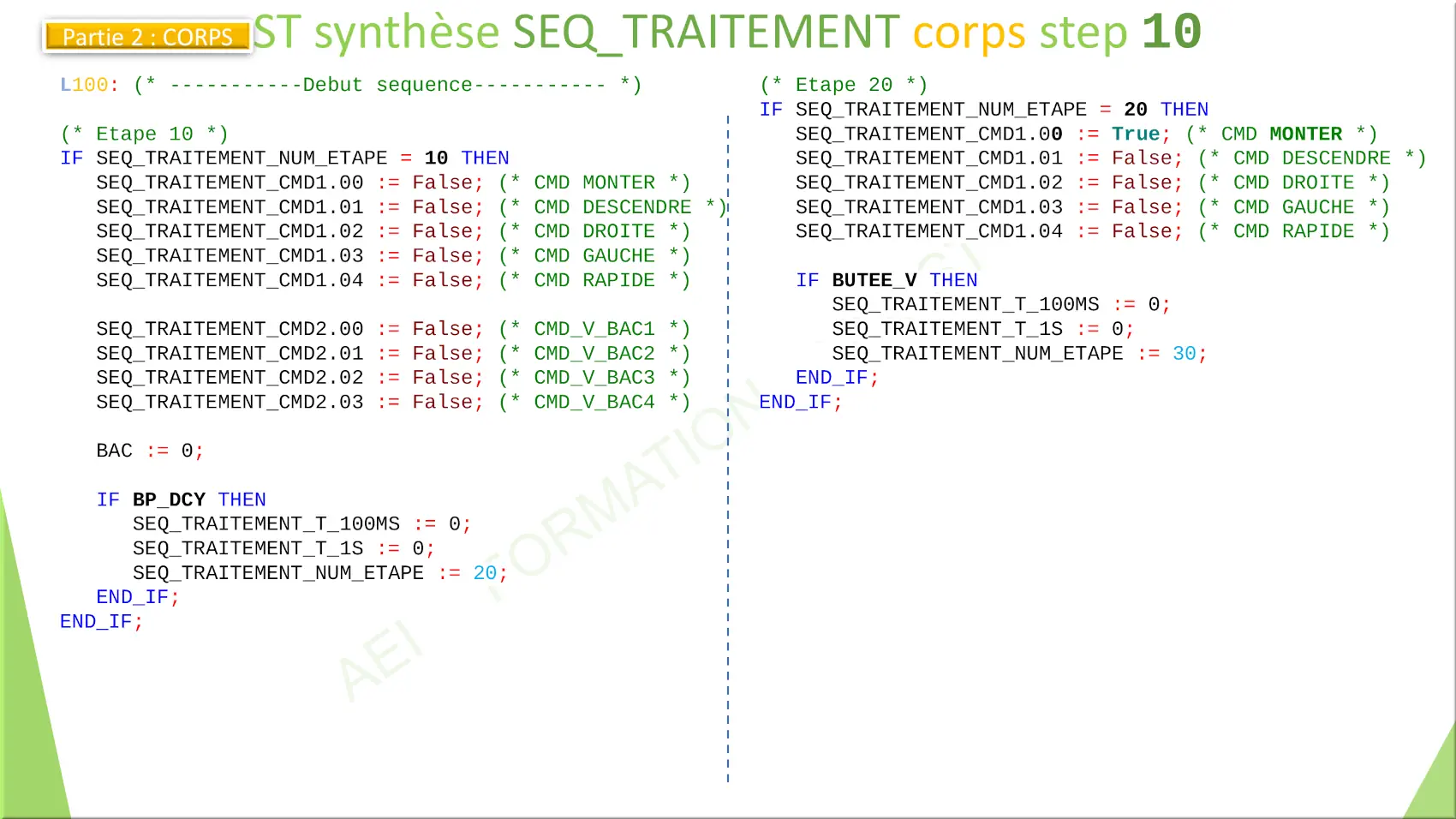Click the final END_IF of Etape 20

pos(801,403)
